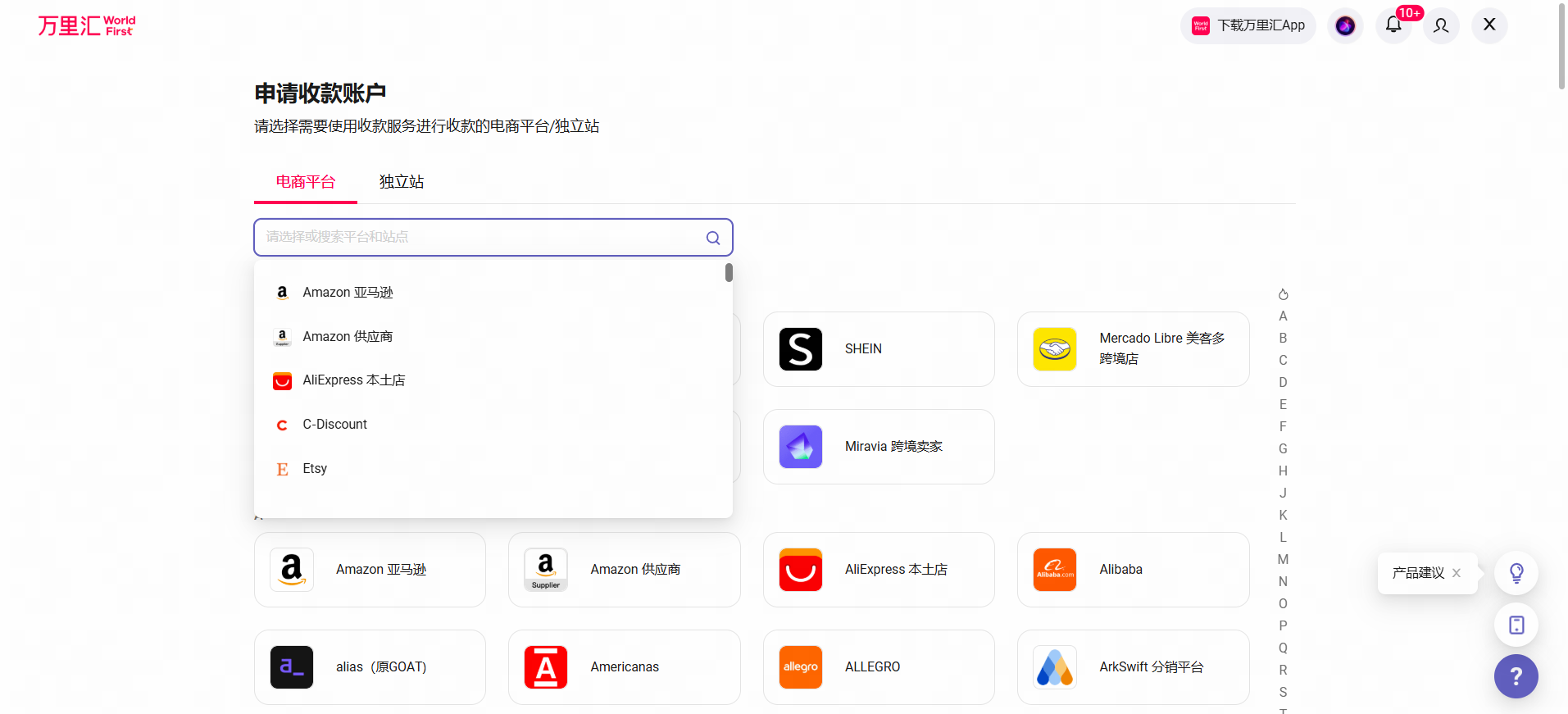Click the search magnifier icon
This screenshot has width=1568, height=714.
[x=713, y=238]
